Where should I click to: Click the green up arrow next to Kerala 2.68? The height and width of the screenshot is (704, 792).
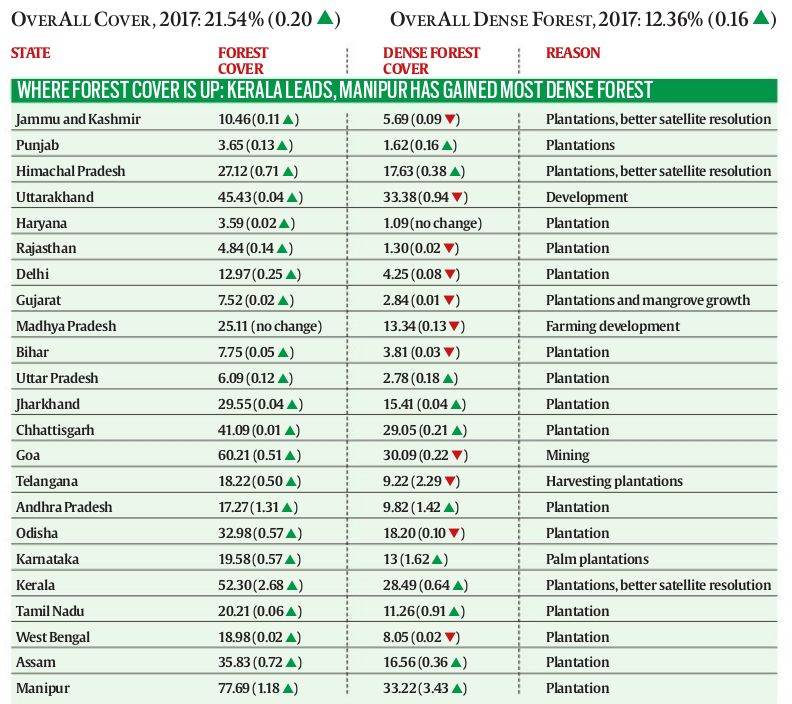point(292,585)
